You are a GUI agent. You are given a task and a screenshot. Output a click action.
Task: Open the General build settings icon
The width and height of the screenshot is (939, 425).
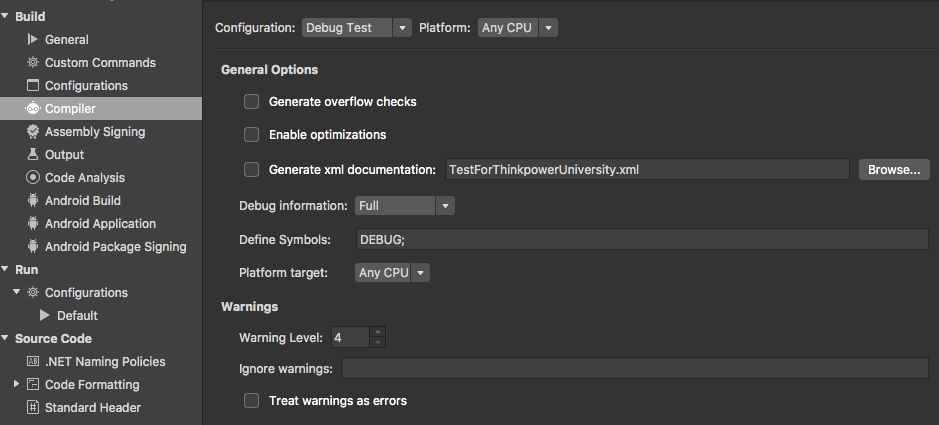pyautogui.click(x=33, y=40)
